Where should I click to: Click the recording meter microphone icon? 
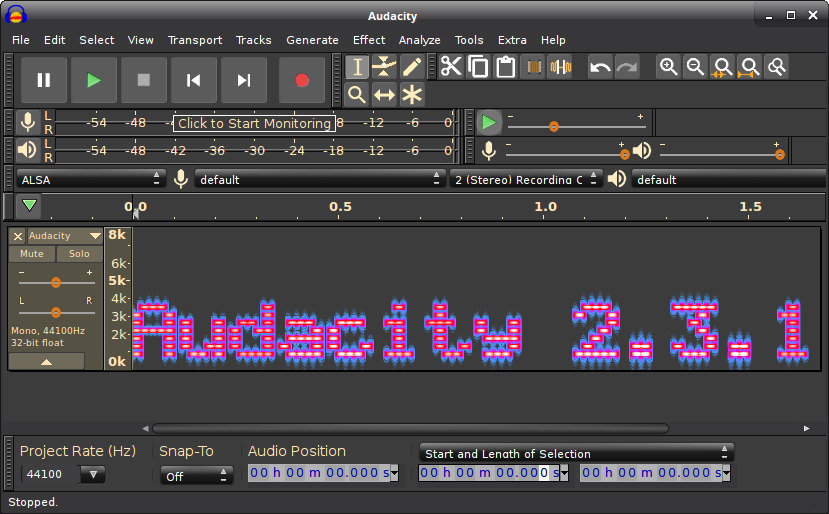pos(28,123)
